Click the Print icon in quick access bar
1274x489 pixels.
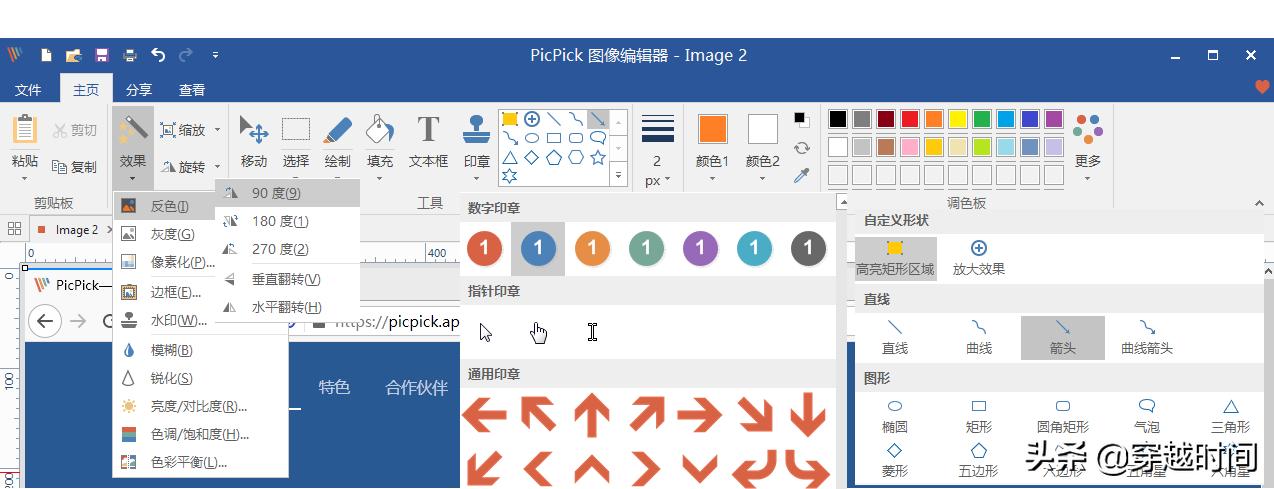click(x=129, y=55)
